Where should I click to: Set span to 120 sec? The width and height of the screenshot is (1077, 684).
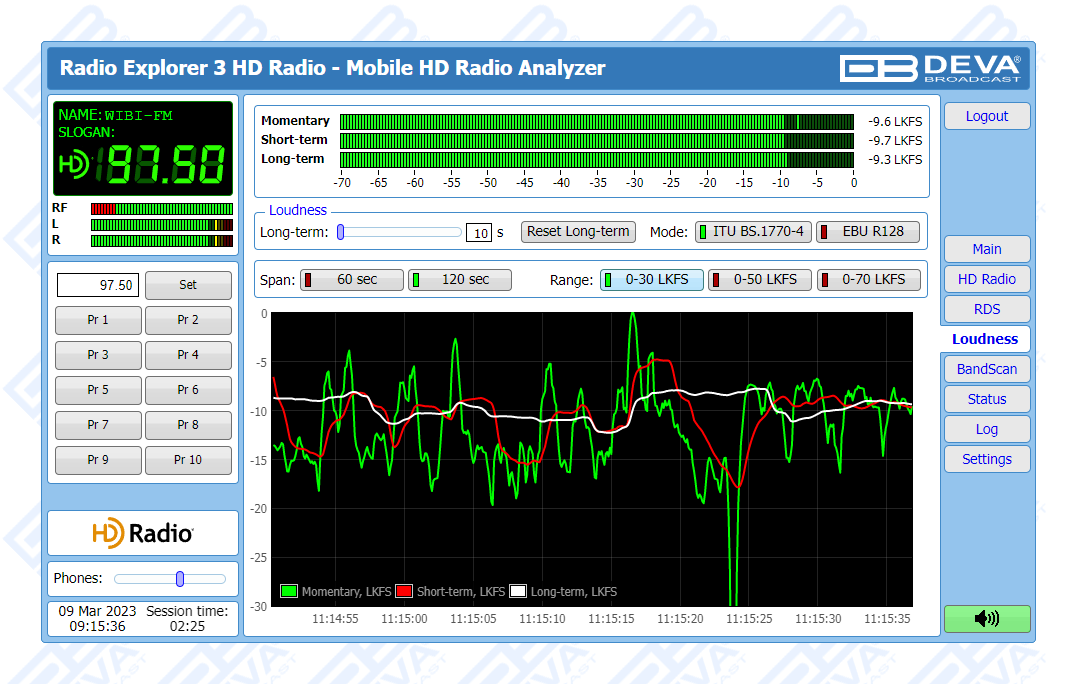click(x=460, y=280)
